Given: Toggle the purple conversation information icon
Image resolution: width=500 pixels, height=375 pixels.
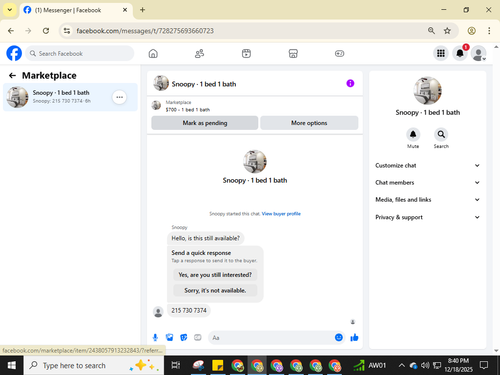Looking at the screenshot, I should [x=350, y=83].
